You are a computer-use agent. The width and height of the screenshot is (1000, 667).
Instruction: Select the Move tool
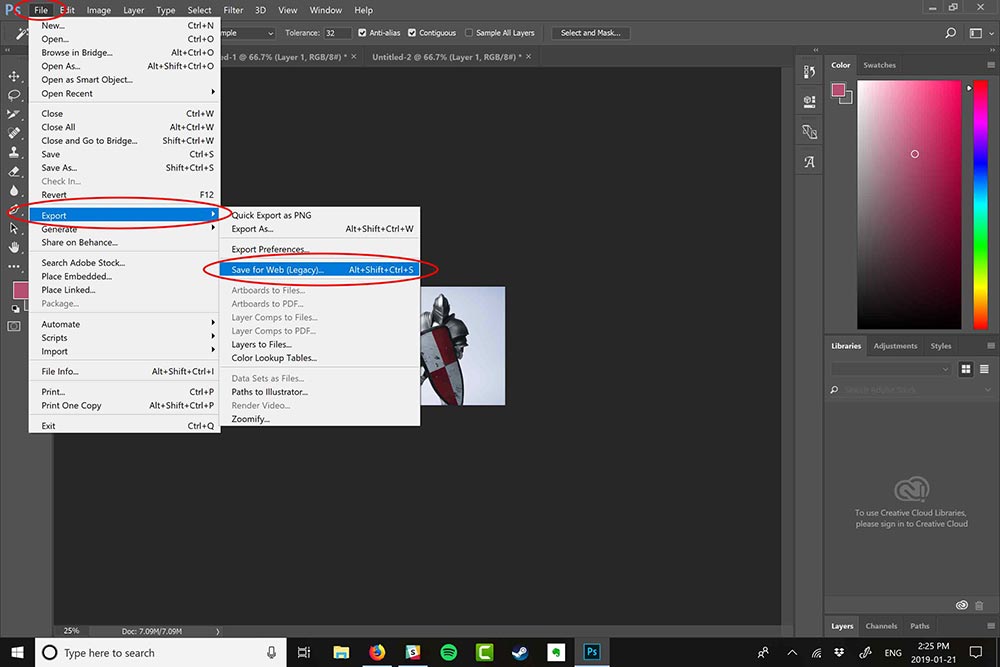[x=14, y=76]
